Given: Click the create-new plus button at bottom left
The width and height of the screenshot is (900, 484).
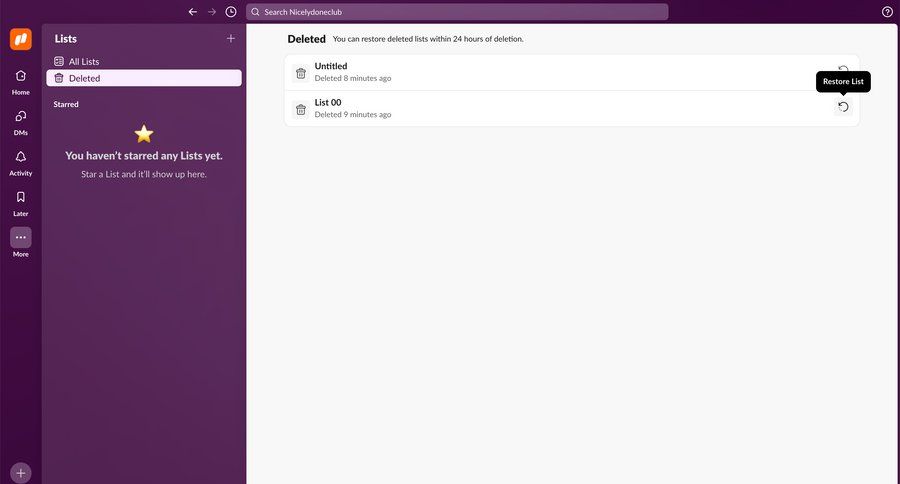Looking at the screenshot, I should [x=21, y=472].
